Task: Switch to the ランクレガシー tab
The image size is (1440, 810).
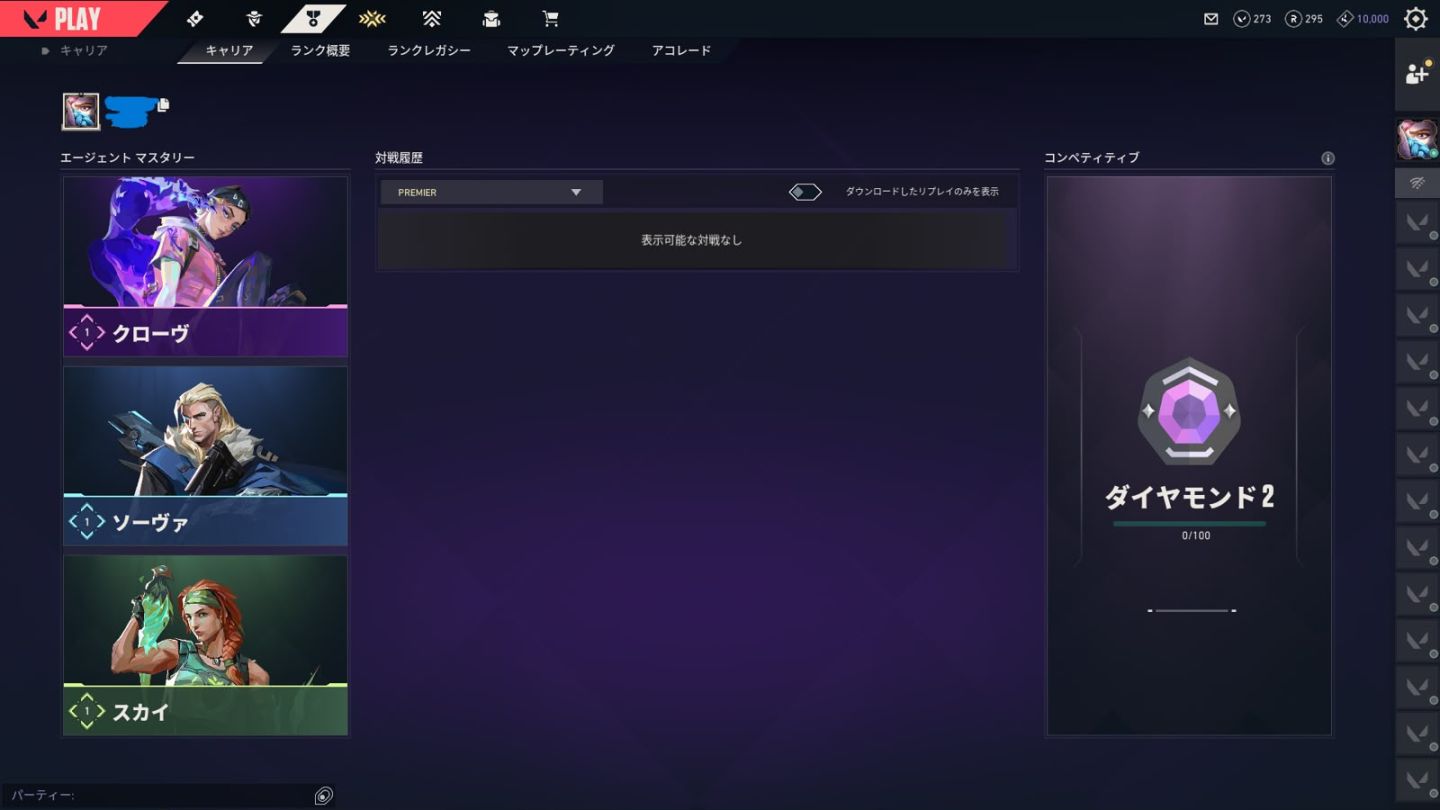Action: tap(429, 50)
